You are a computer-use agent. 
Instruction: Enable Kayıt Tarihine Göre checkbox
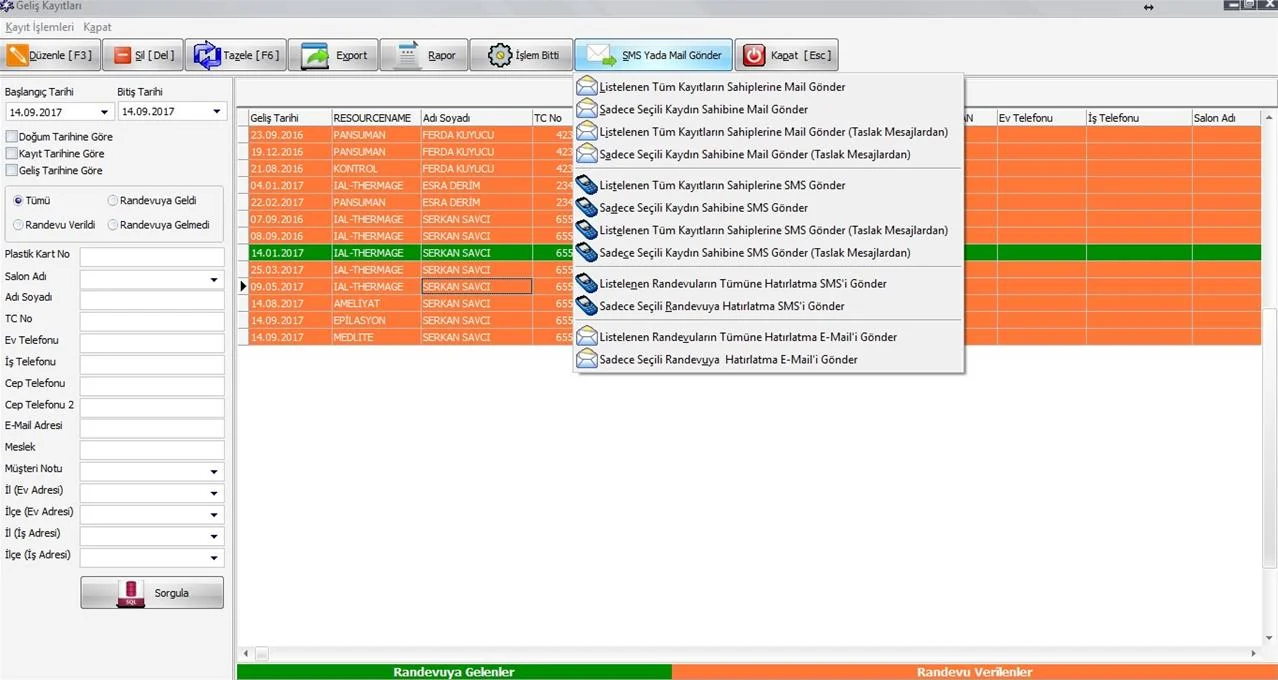click(12, 153)
